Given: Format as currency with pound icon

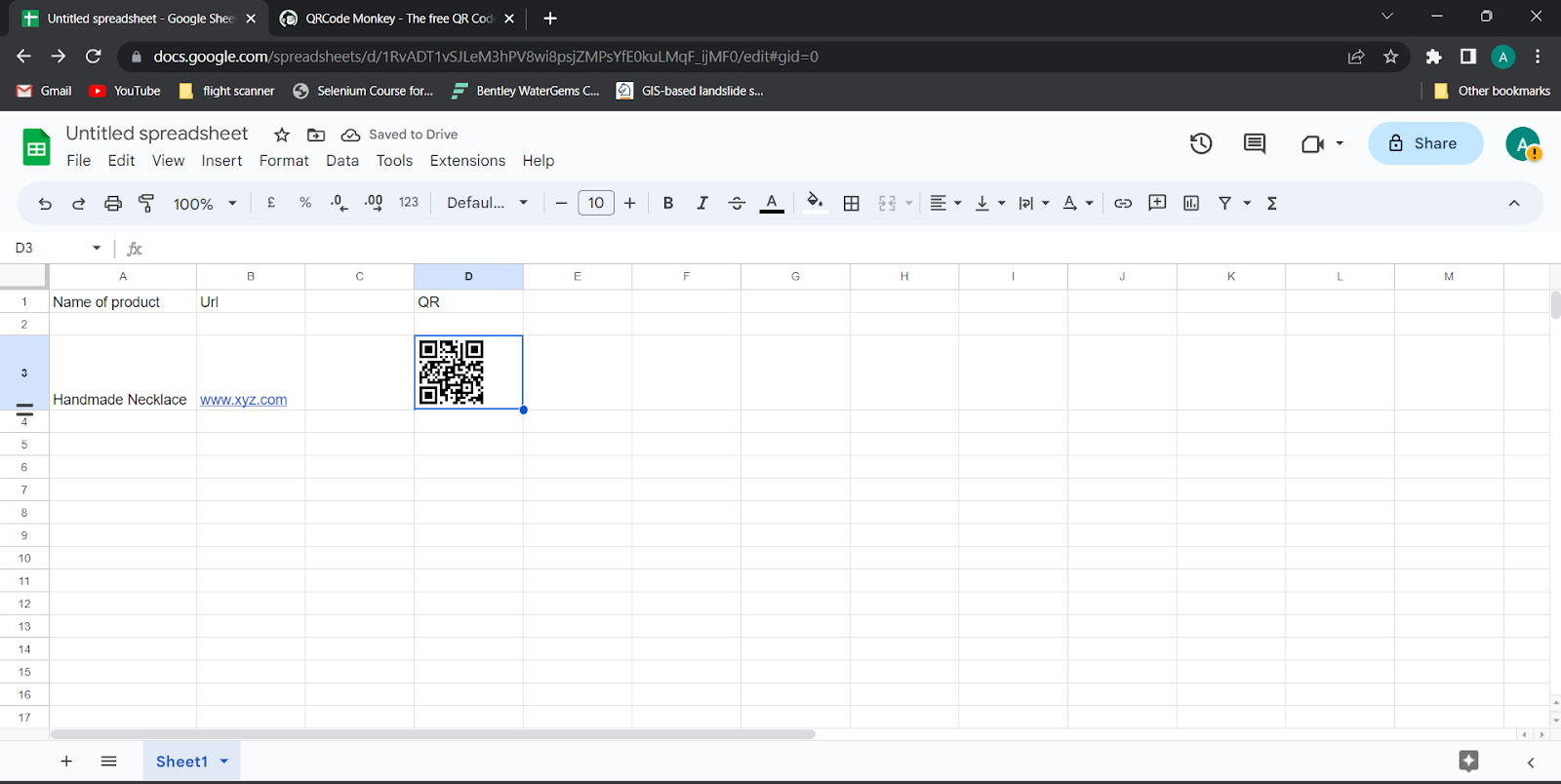Looking at the screenshot, I should click(271, 203).
